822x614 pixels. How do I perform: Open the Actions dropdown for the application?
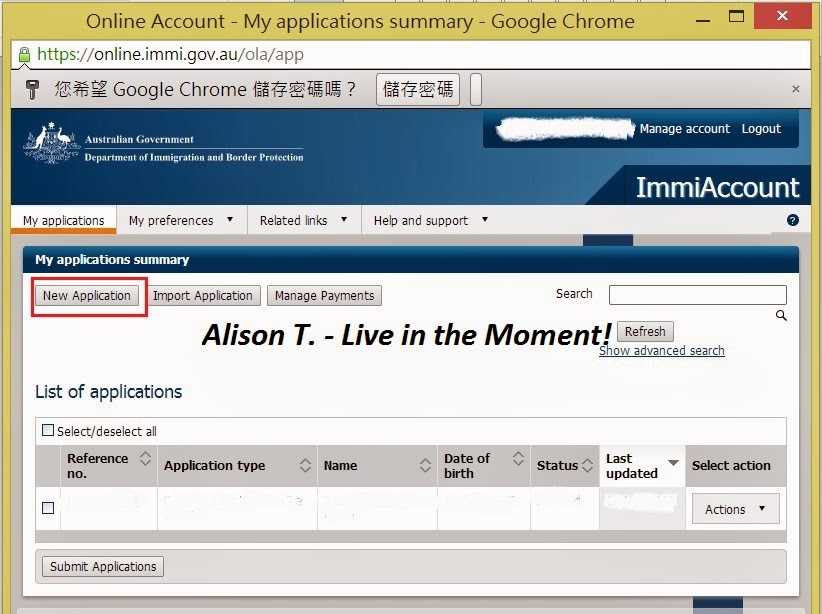point(736,509)
